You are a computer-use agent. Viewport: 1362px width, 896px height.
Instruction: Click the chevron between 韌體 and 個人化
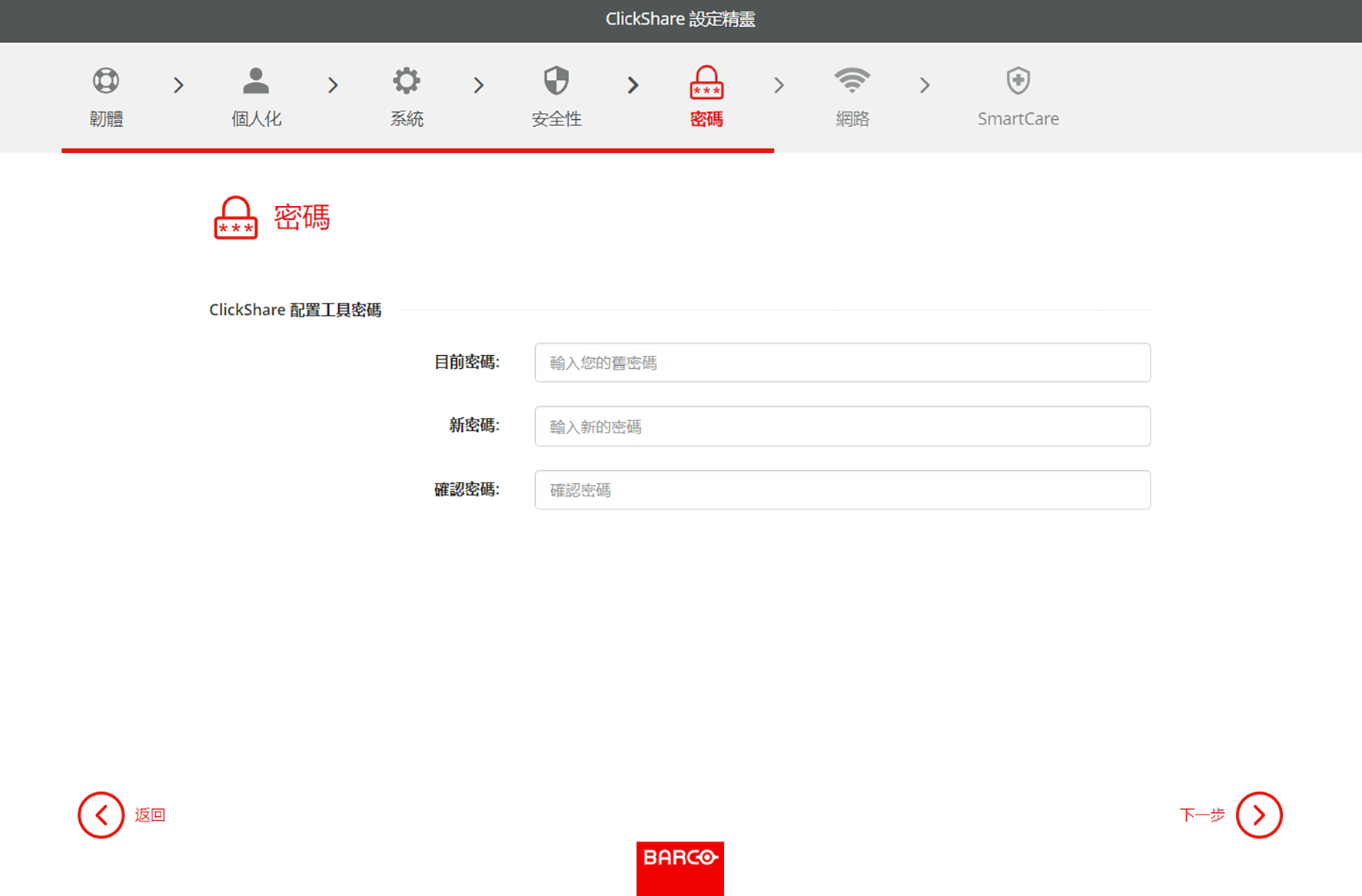coord(179,85)
